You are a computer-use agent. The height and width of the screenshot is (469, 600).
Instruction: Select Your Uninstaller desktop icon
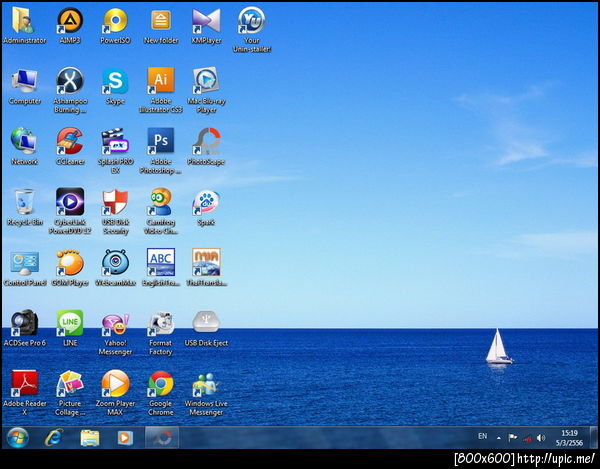click(251, 20)
